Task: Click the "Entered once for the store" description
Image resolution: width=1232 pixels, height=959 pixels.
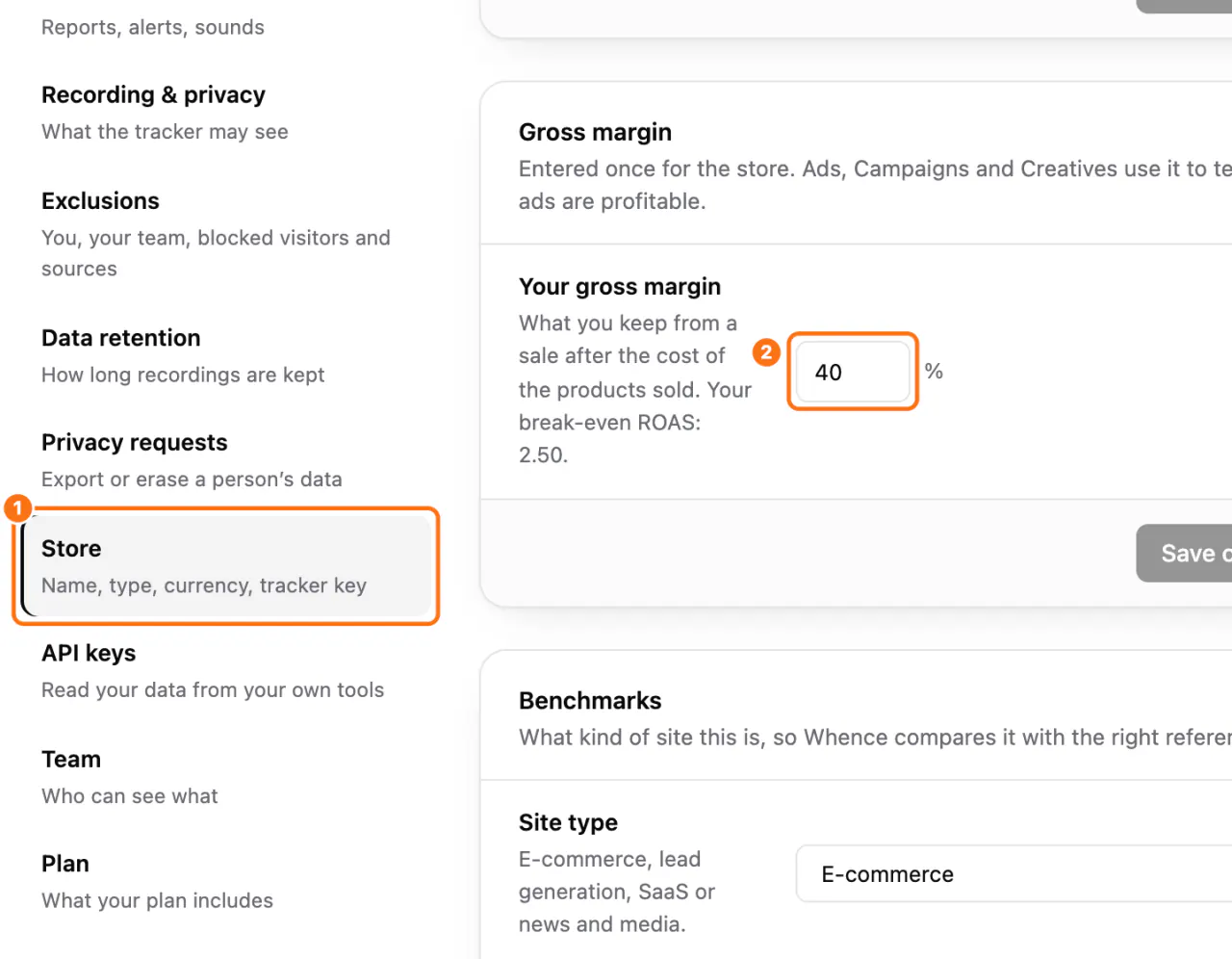Action: click(x=875, y=185)
